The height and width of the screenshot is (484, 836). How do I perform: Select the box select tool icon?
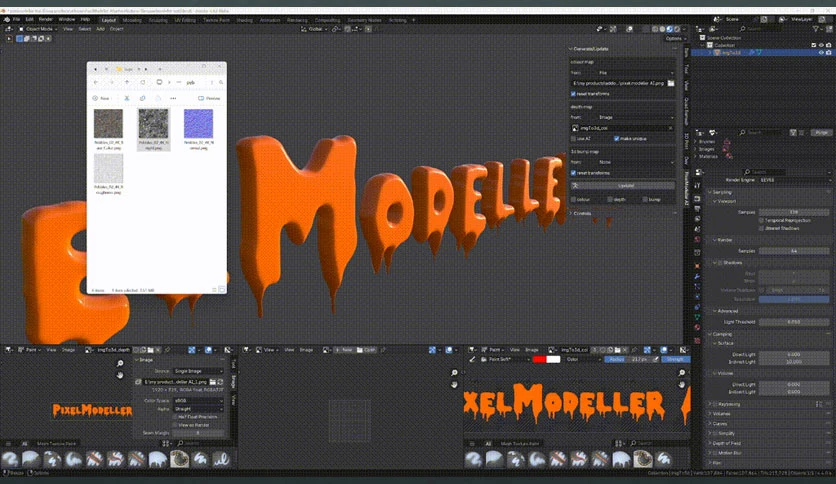tap(20, 38)
